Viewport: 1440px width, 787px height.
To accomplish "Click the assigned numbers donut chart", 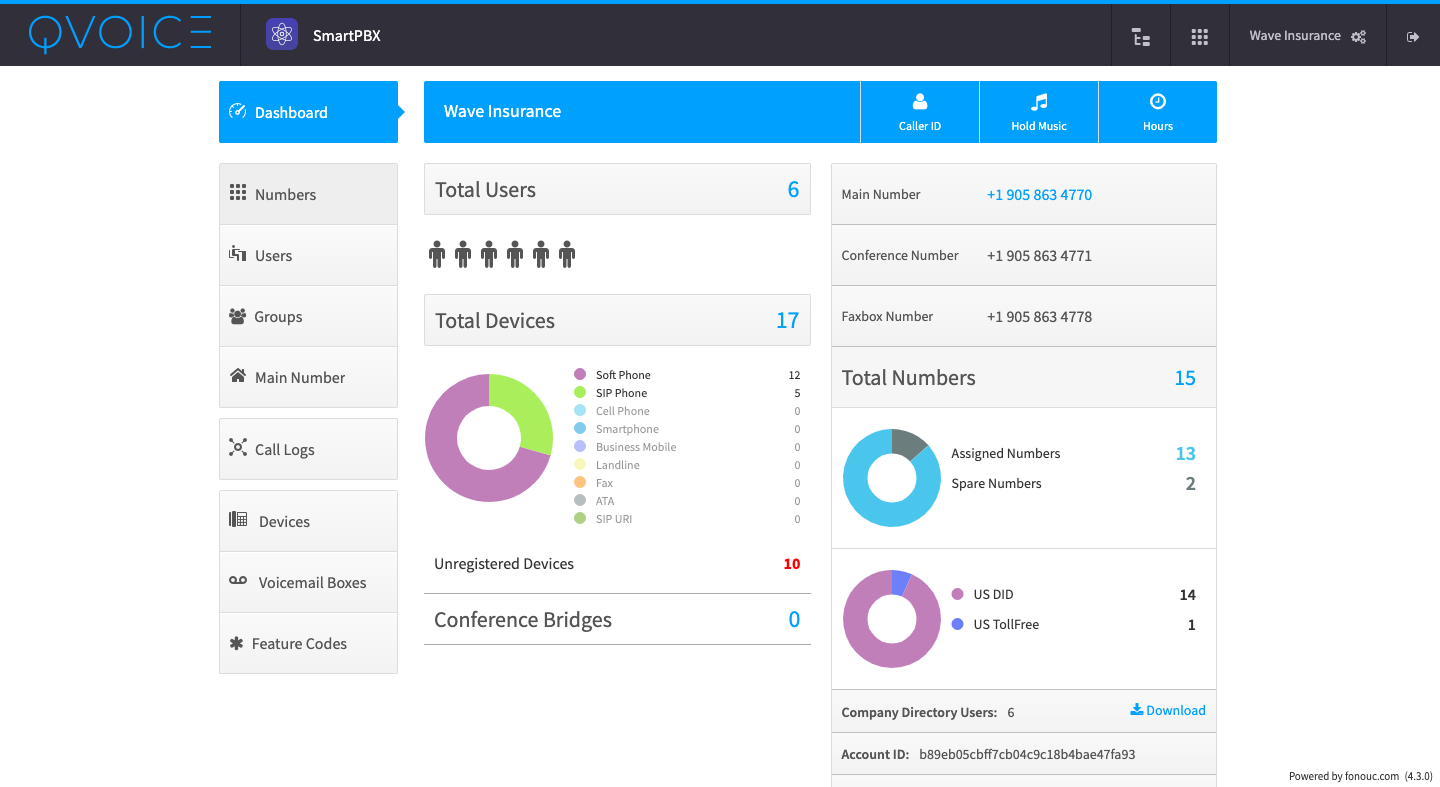I will pyautogui.click(x=892, y=478).
